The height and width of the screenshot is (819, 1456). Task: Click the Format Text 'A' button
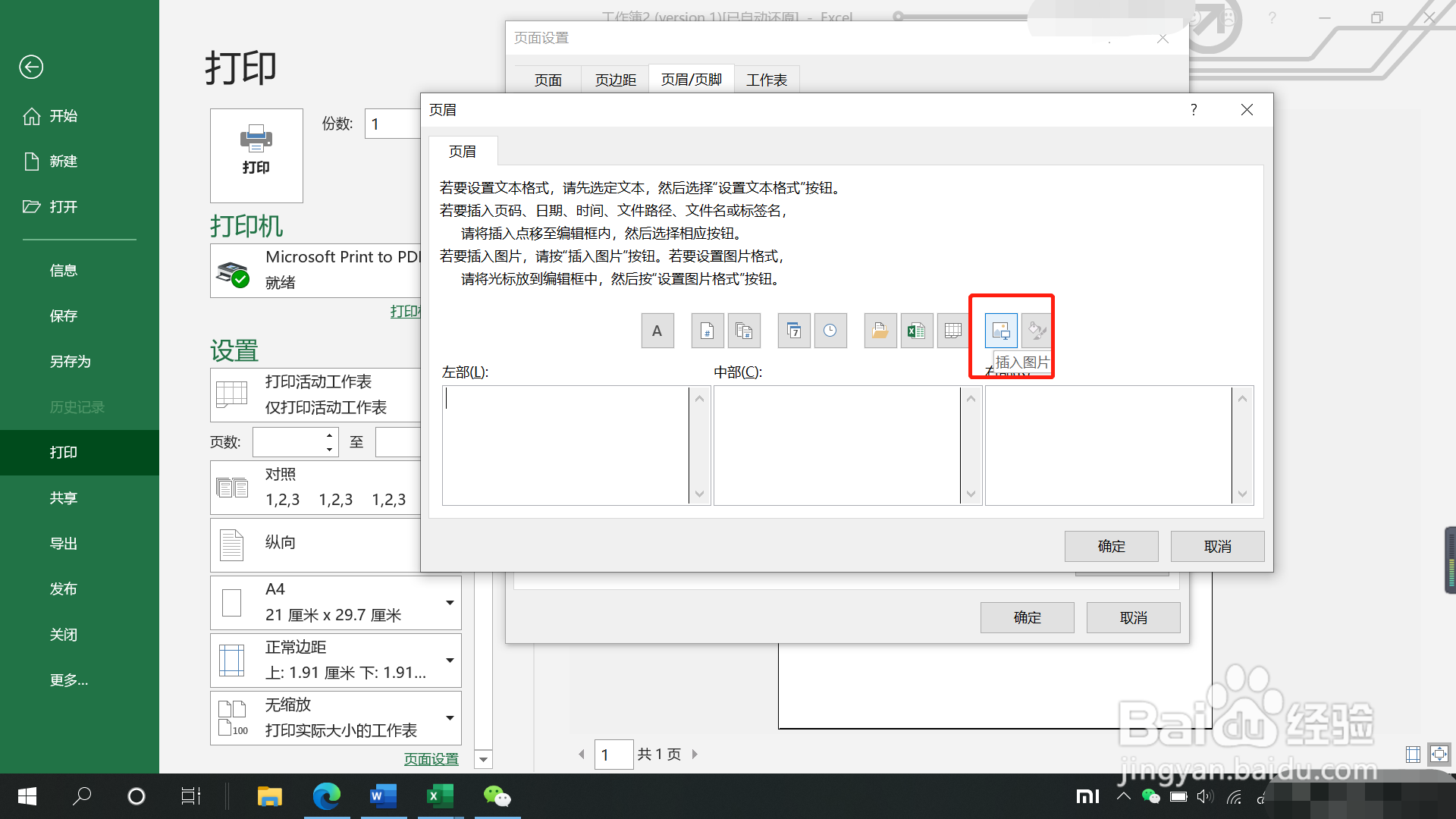657,331
